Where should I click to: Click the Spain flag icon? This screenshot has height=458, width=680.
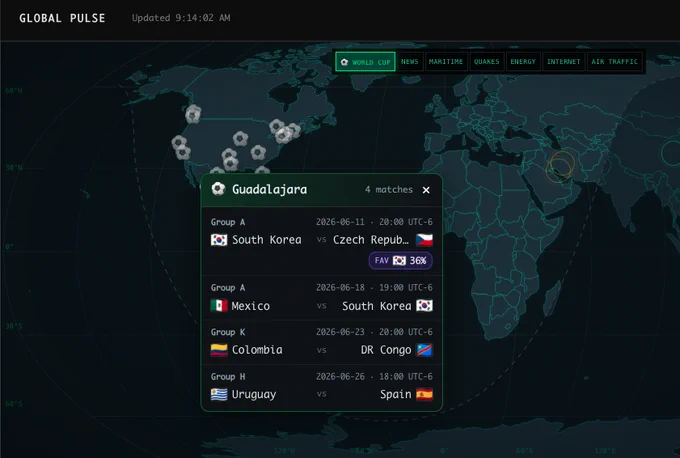click(x=424, y=394)
